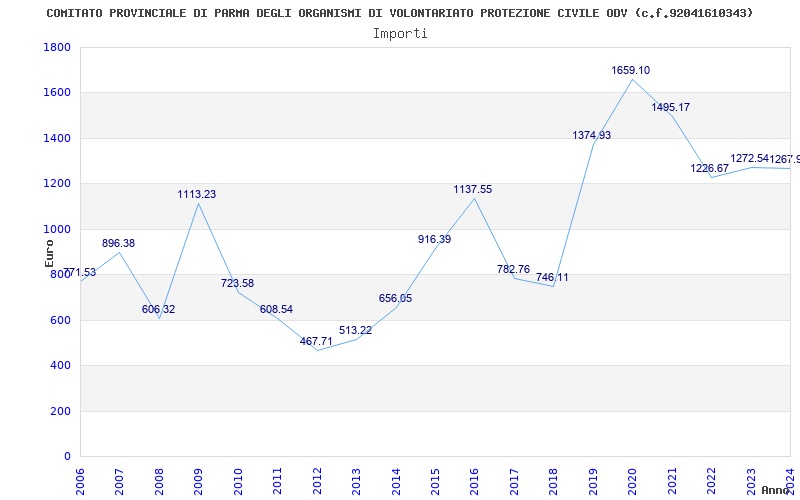Click the 600 y-axis tick label
The height and width of the screenshot is (500, 800).
click(60, 320)
